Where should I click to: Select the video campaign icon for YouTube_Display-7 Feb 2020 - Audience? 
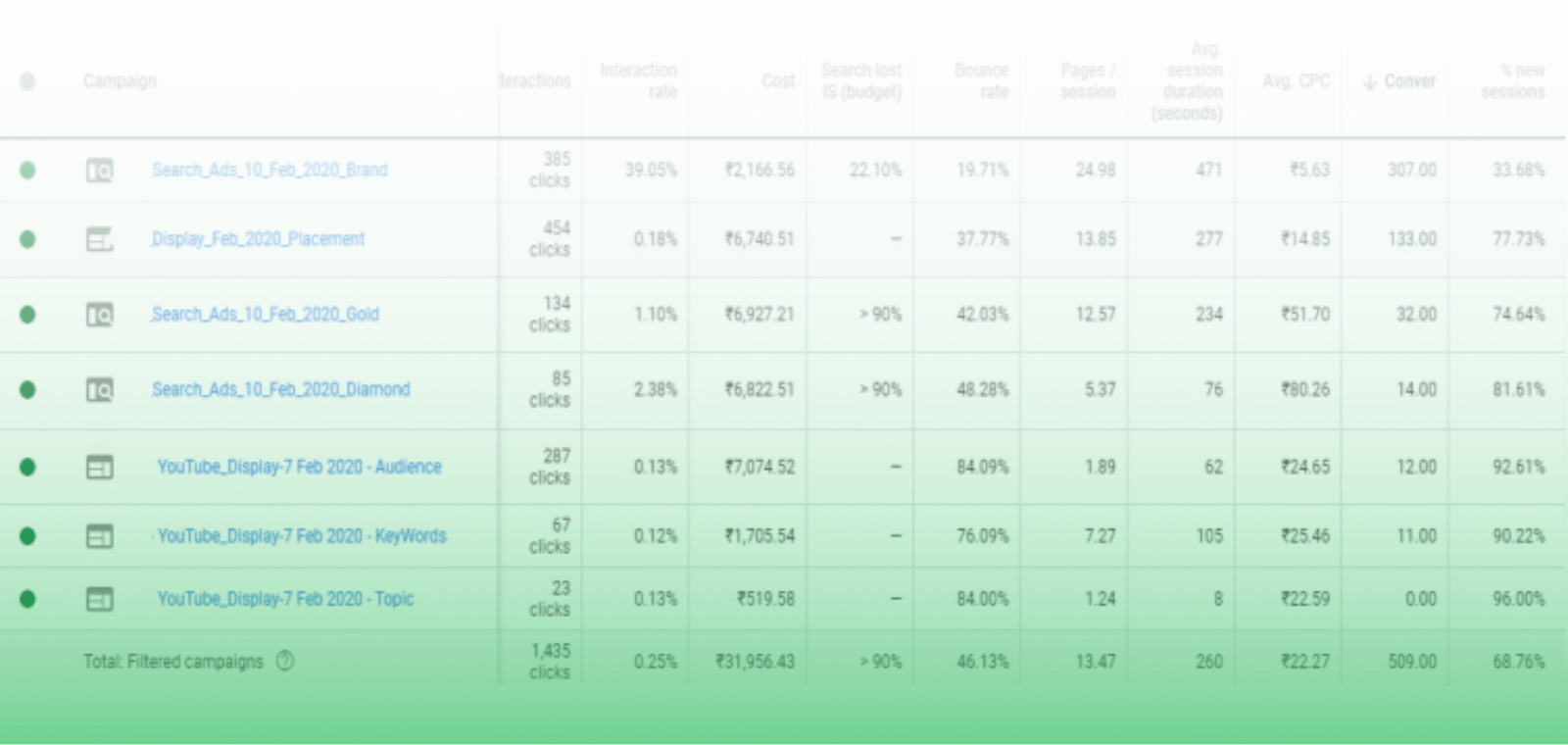(x=99, y=468)
